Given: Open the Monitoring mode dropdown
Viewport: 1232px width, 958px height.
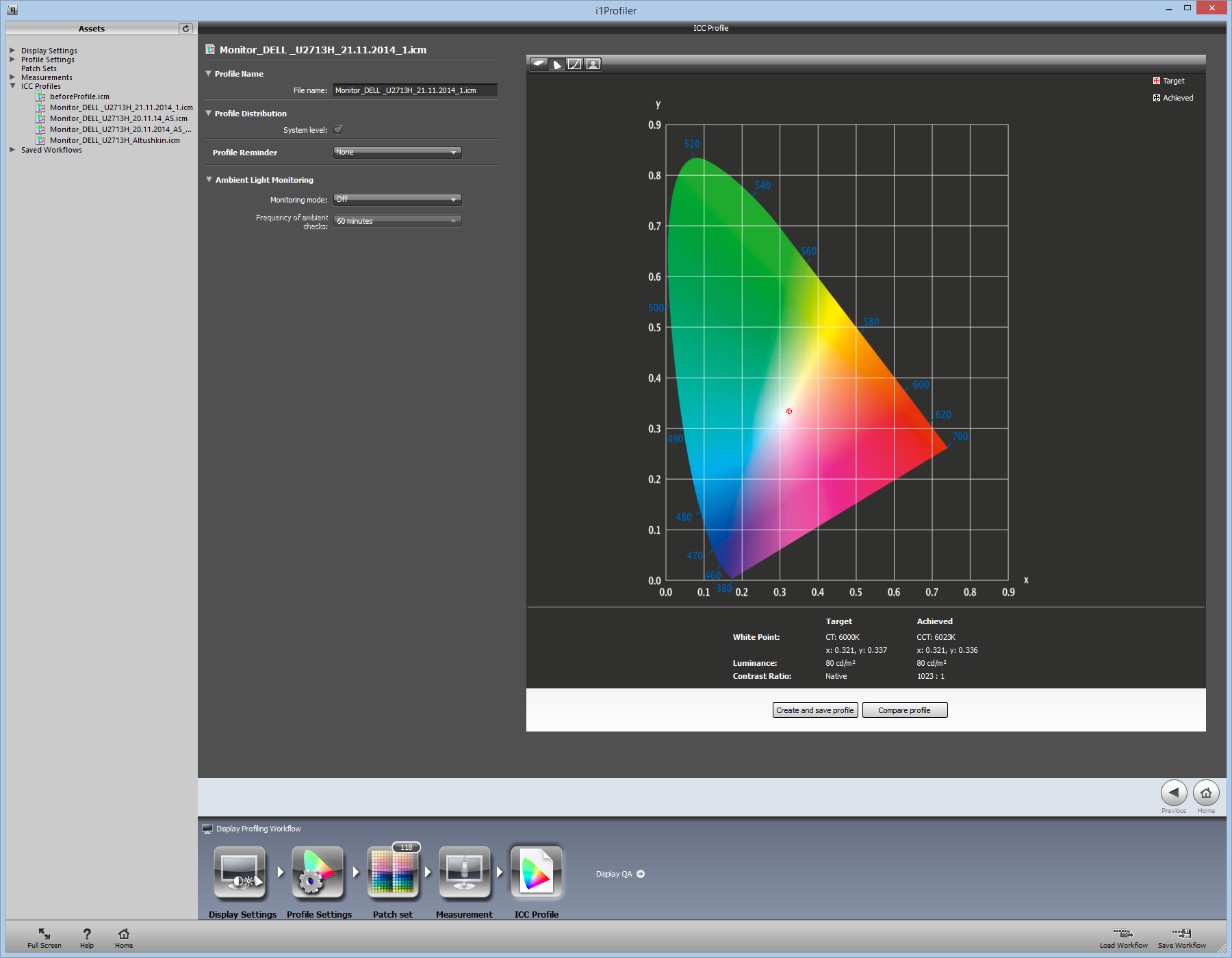Looking at the screenshot, I should pyautogui.click(x=398, y=199).
